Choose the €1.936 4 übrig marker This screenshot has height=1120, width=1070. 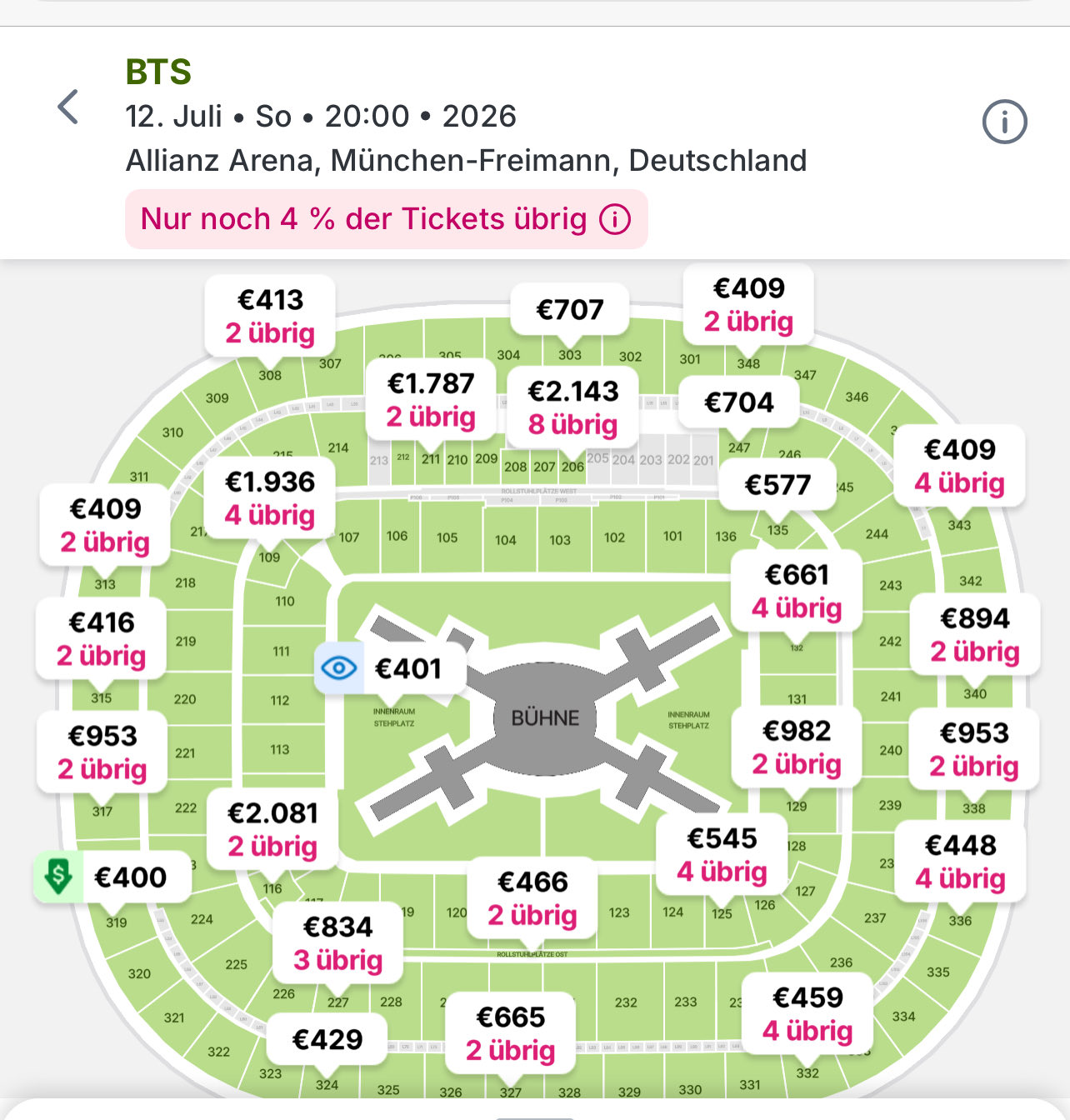point(270,498)
